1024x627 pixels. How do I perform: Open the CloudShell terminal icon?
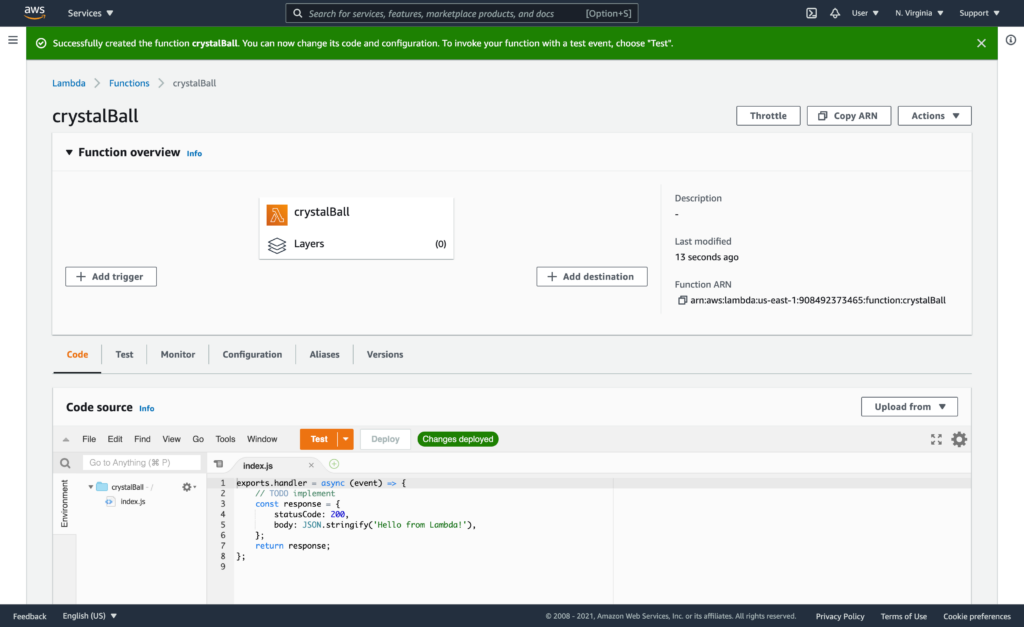click(x=811, y=13)
